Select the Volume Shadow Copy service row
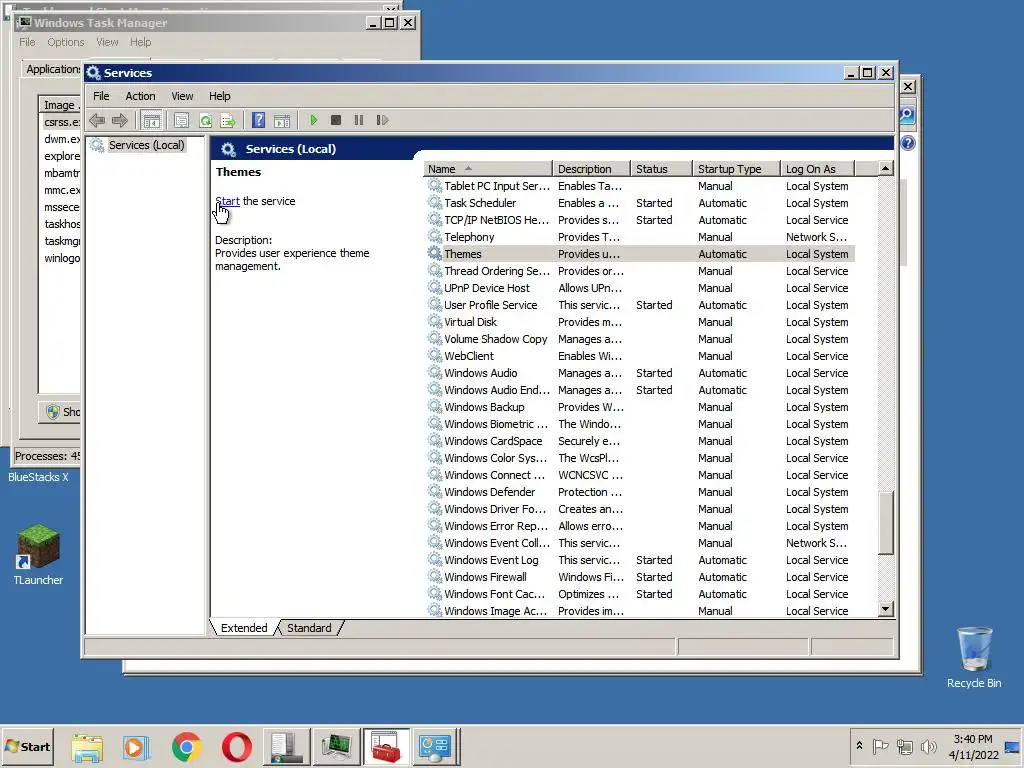1024x768 pixels. coord(640,339)
